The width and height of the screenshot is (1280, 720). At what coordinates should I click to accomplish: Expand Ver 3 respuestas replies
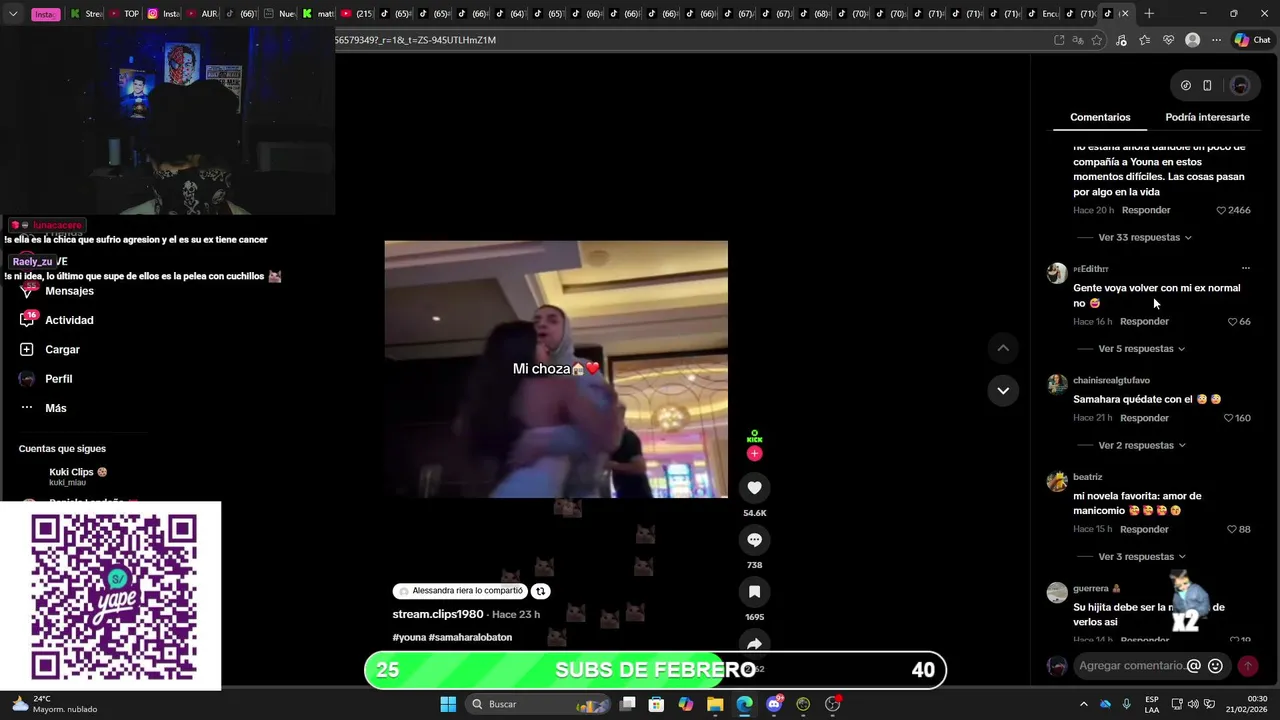click(x=1142, y=557)
